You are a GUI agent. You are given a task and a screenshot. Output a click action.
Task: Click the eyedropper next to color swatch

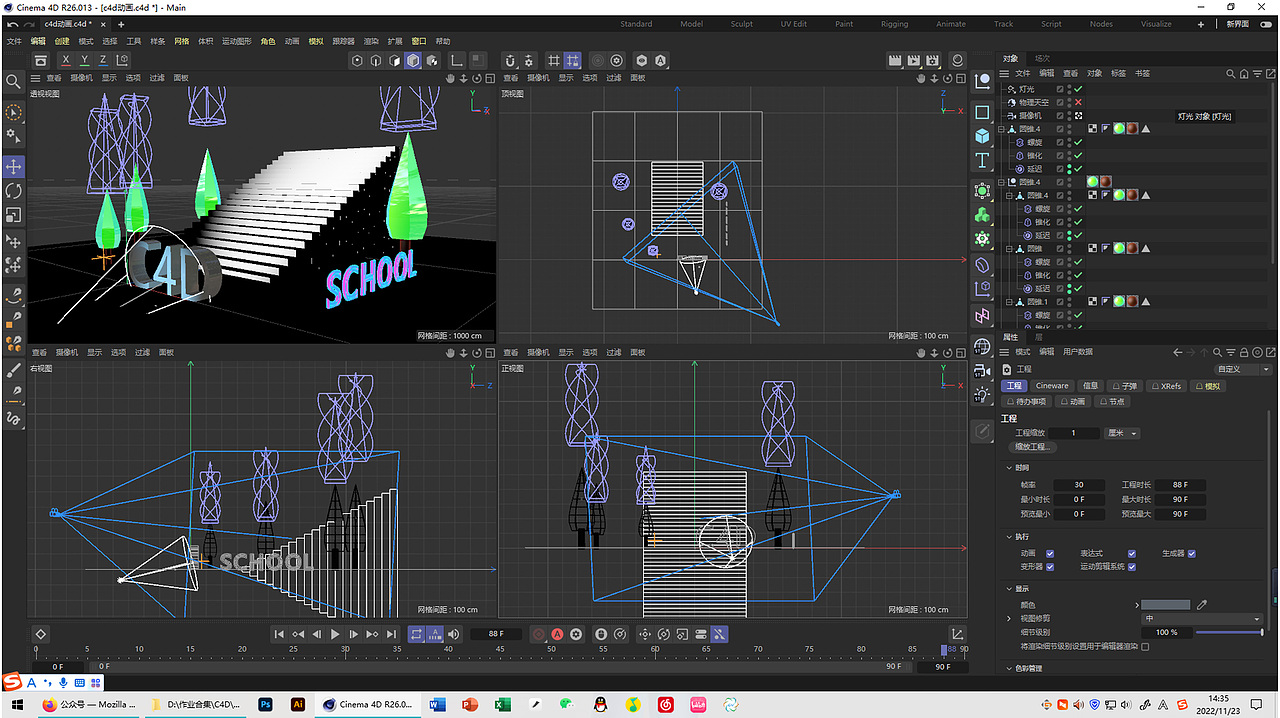(1202, 604)
